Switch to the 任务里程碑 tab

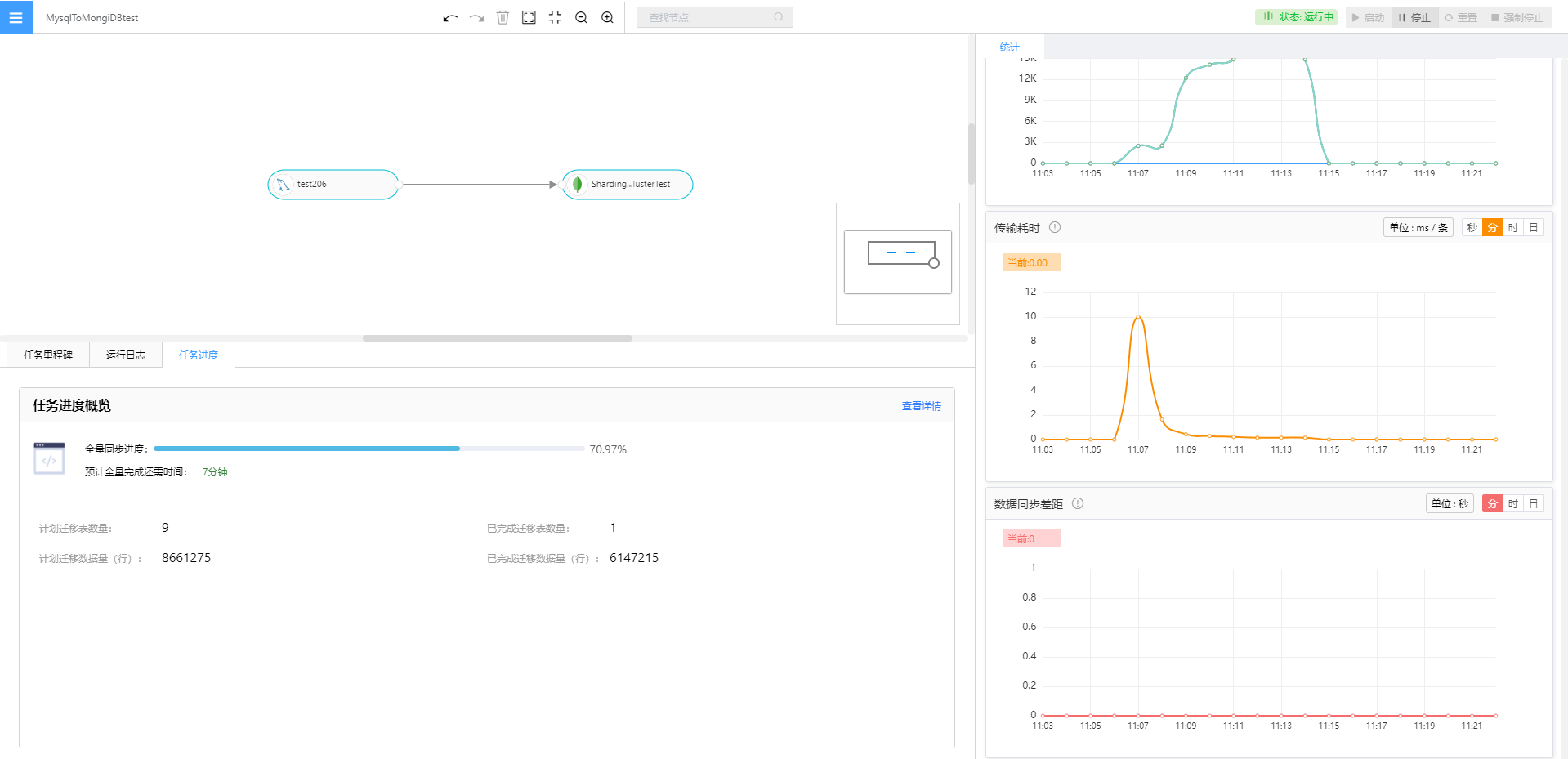(48, 355)
